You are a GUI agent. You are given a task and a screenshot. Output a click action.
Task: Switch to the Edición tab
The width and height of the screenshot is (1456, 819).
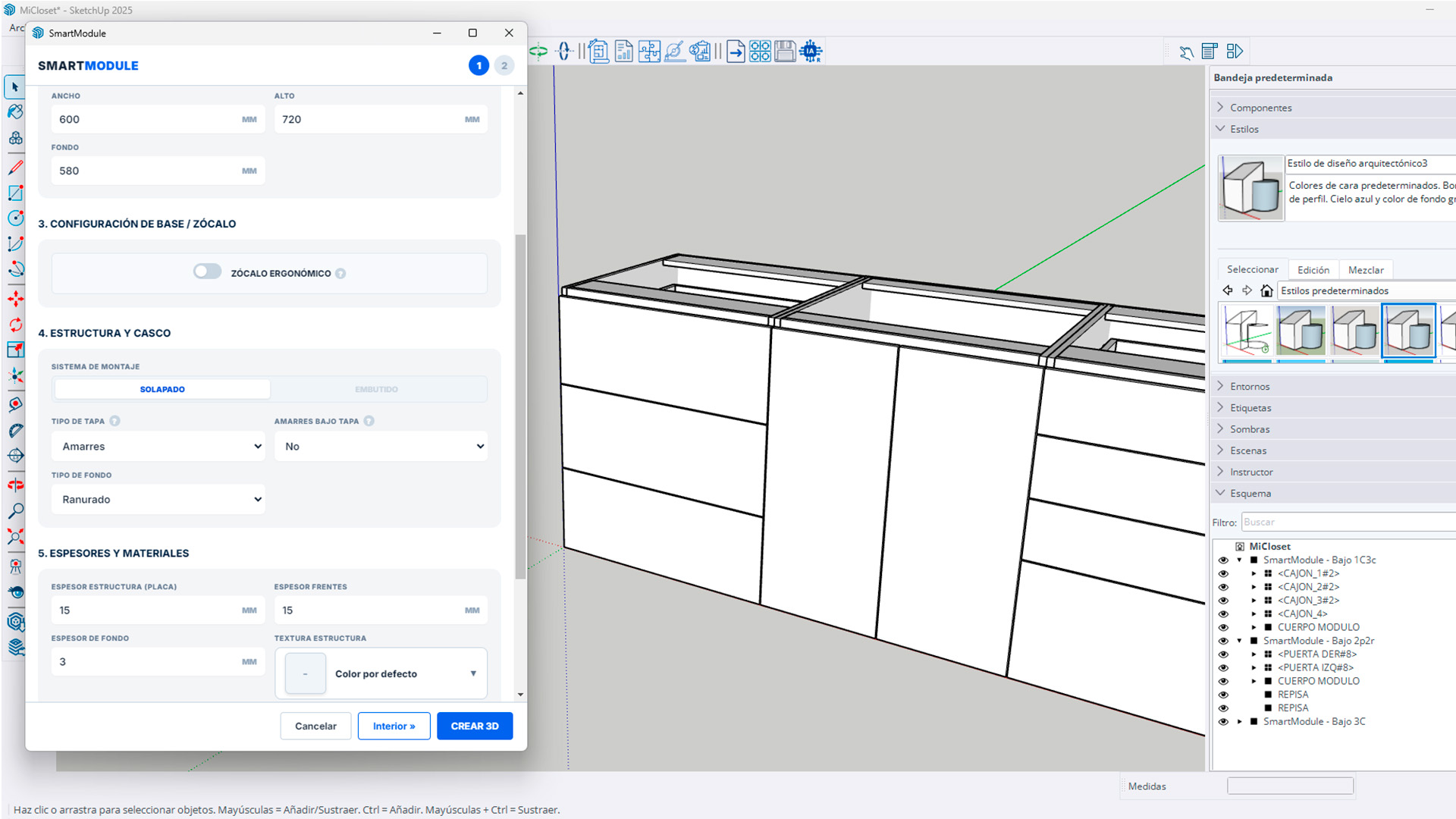click(x=1313, y=270)
